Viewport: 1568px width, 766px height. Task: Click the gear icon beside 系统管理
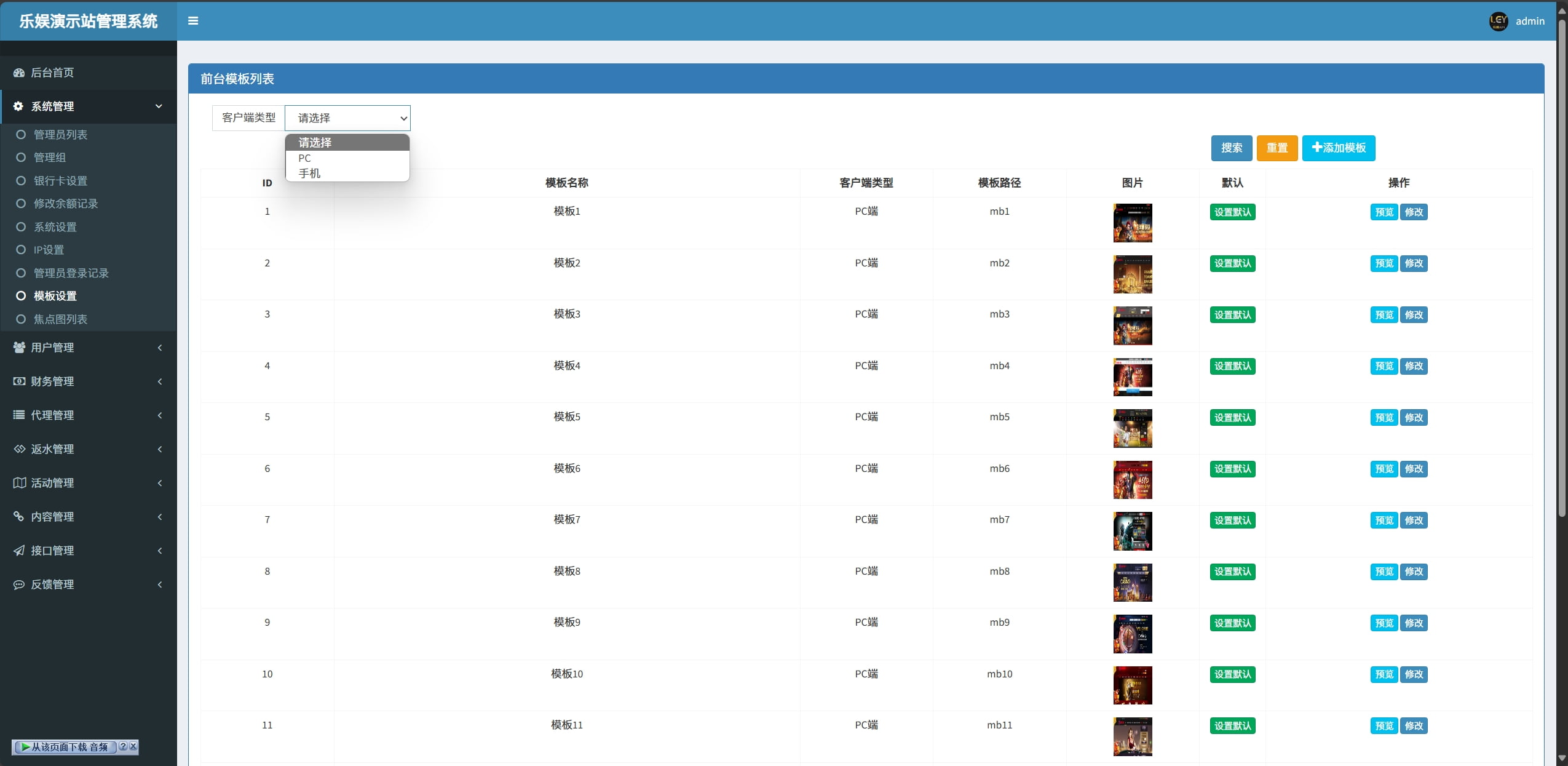coord(18,106)
